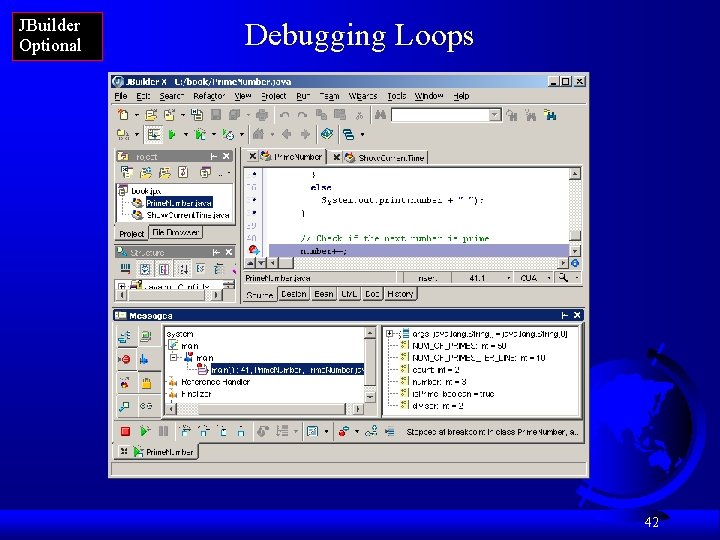Image resolution: width=720 pixels, height=540 pixels.
Task: Click the Home navigation icon
Action: tap(259, 134)
